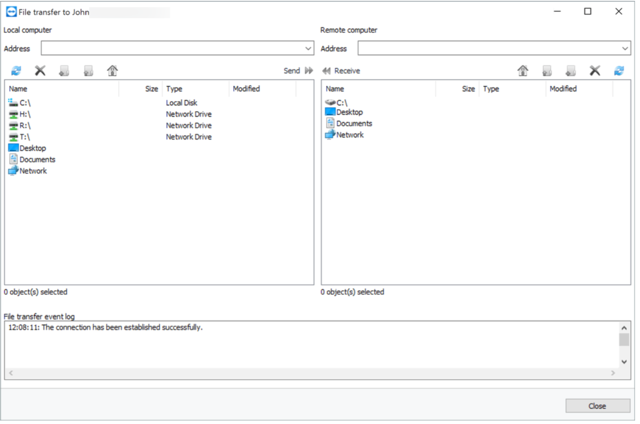
Task: Click the Receive button with double arrows
Action: (341, 71)
